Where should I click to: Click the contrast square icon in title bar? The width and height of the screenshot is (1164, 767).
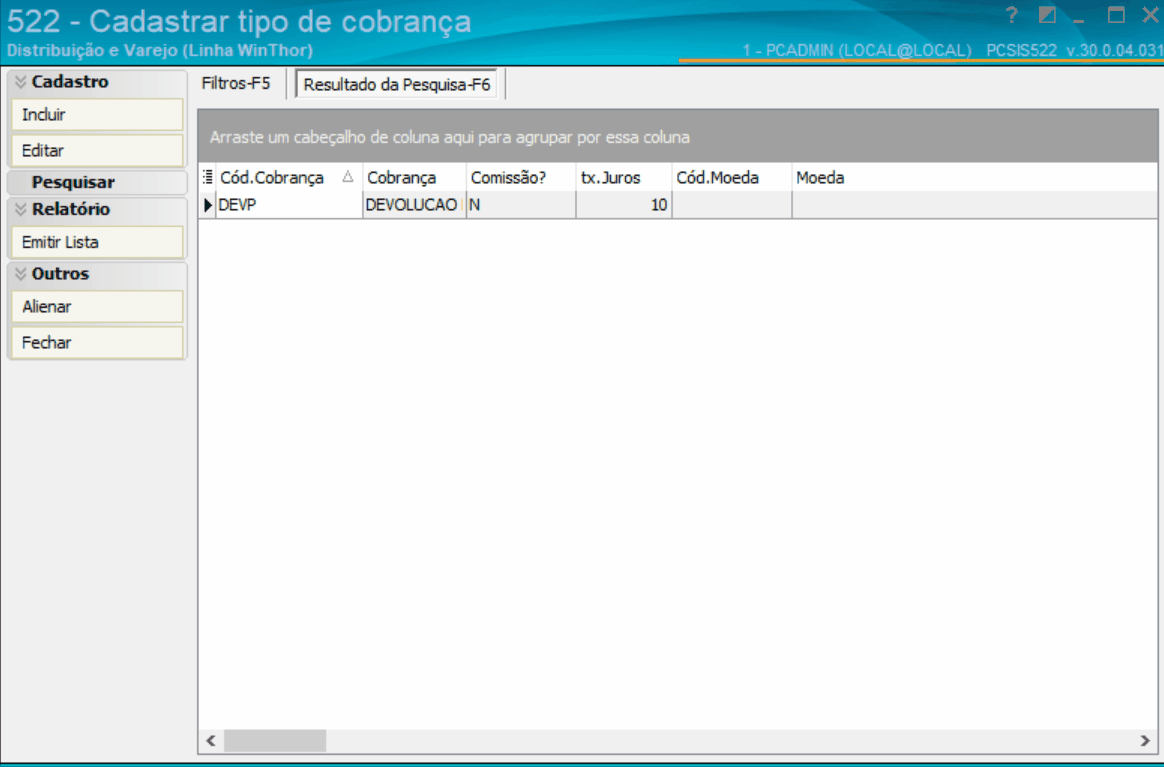click(1047, 15)
